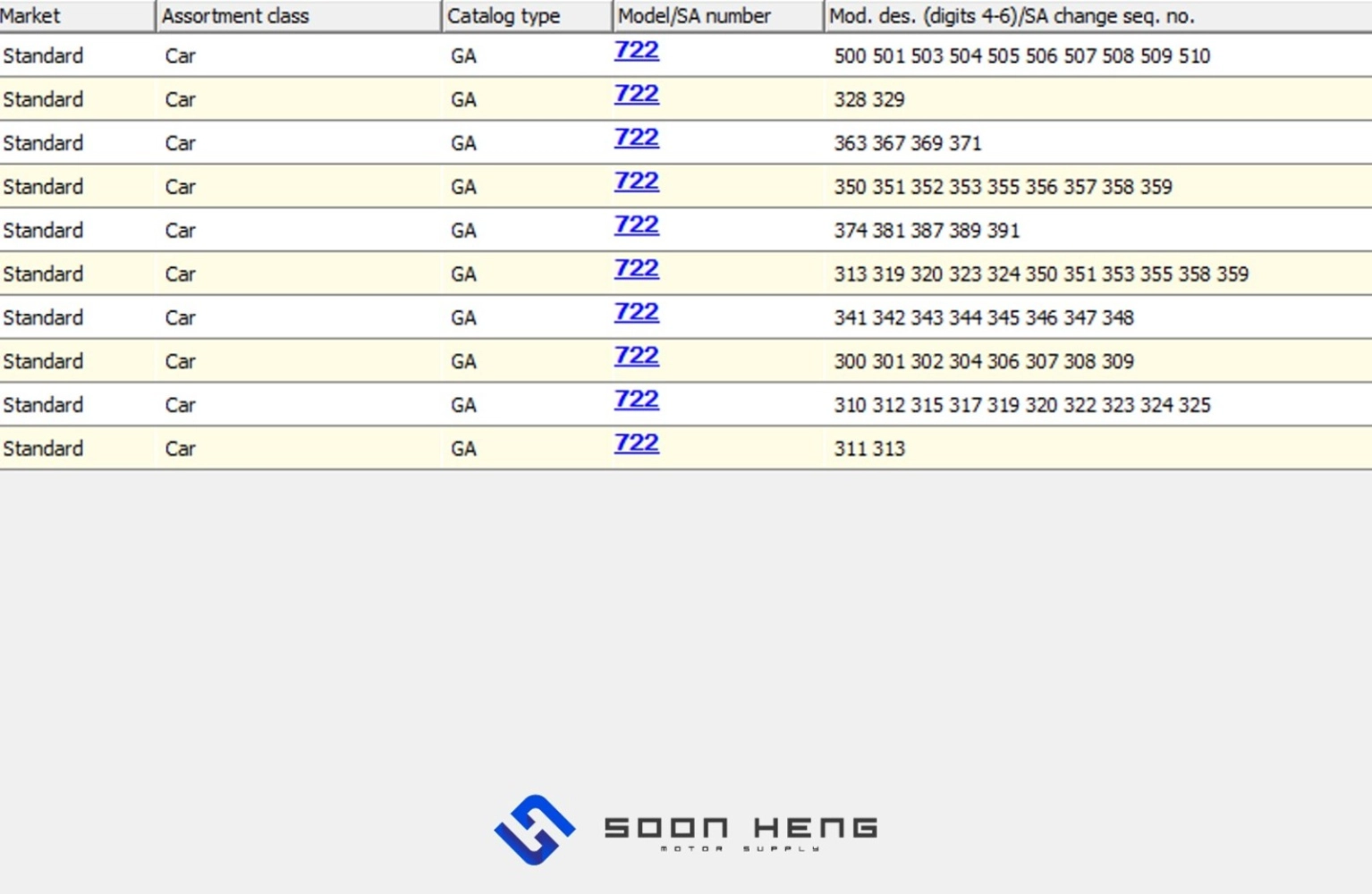Open 722 link in row 328 329
The width and height of the screenshot is (1372, 894).
[636, 94]
